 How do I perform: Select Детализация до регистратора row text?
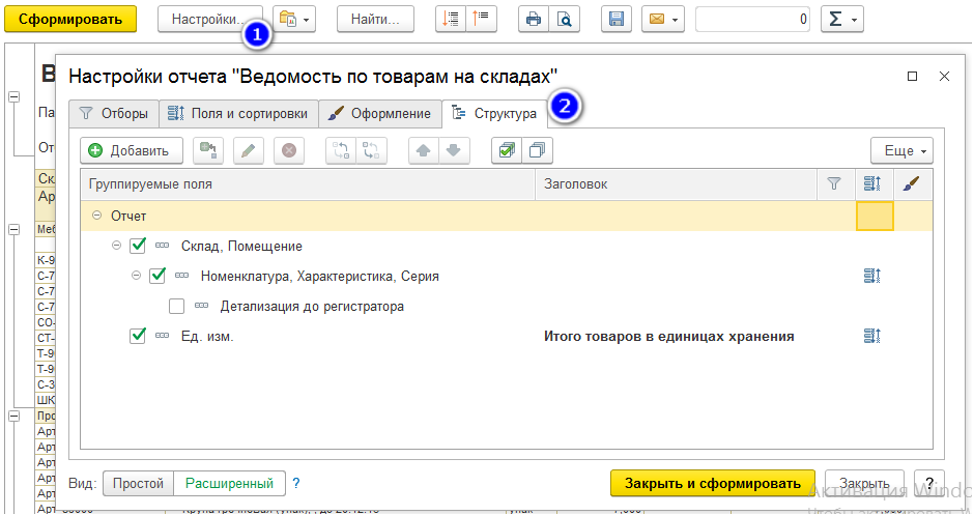[x=312, y=306]
